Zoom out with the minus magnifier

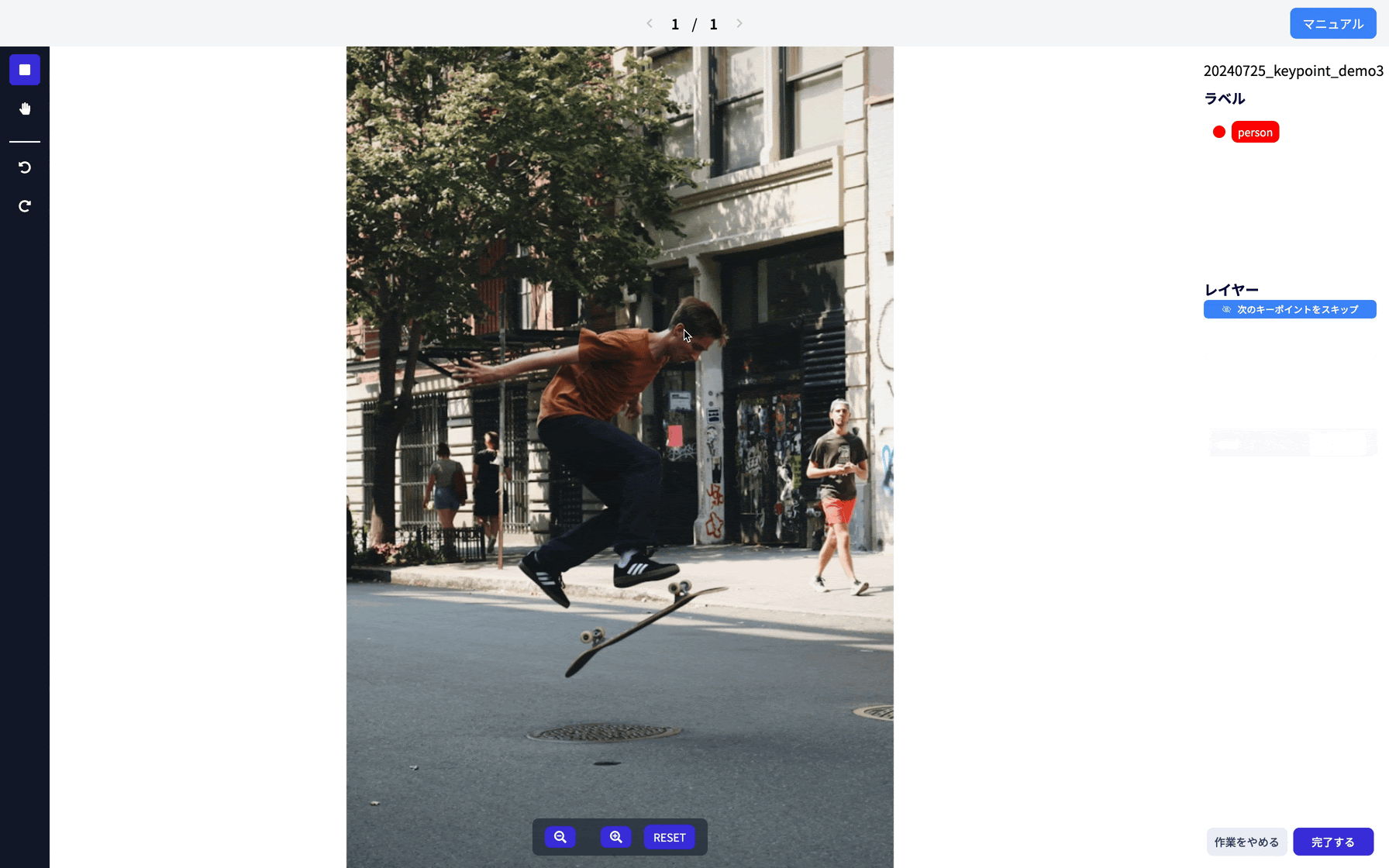coord(560,837)
